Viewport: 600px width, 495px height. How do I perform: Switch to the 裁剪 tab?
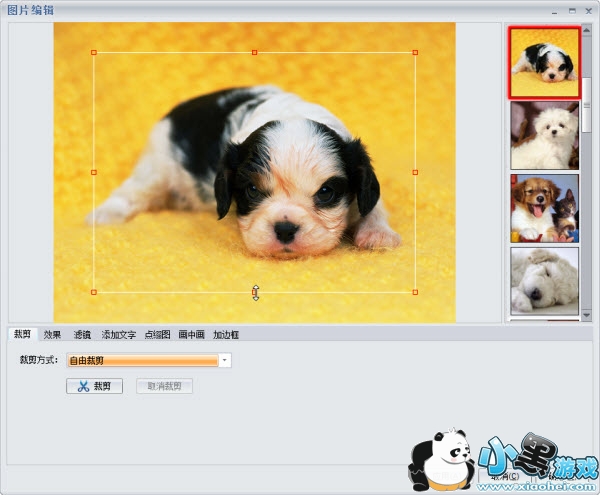pos(22,334)
